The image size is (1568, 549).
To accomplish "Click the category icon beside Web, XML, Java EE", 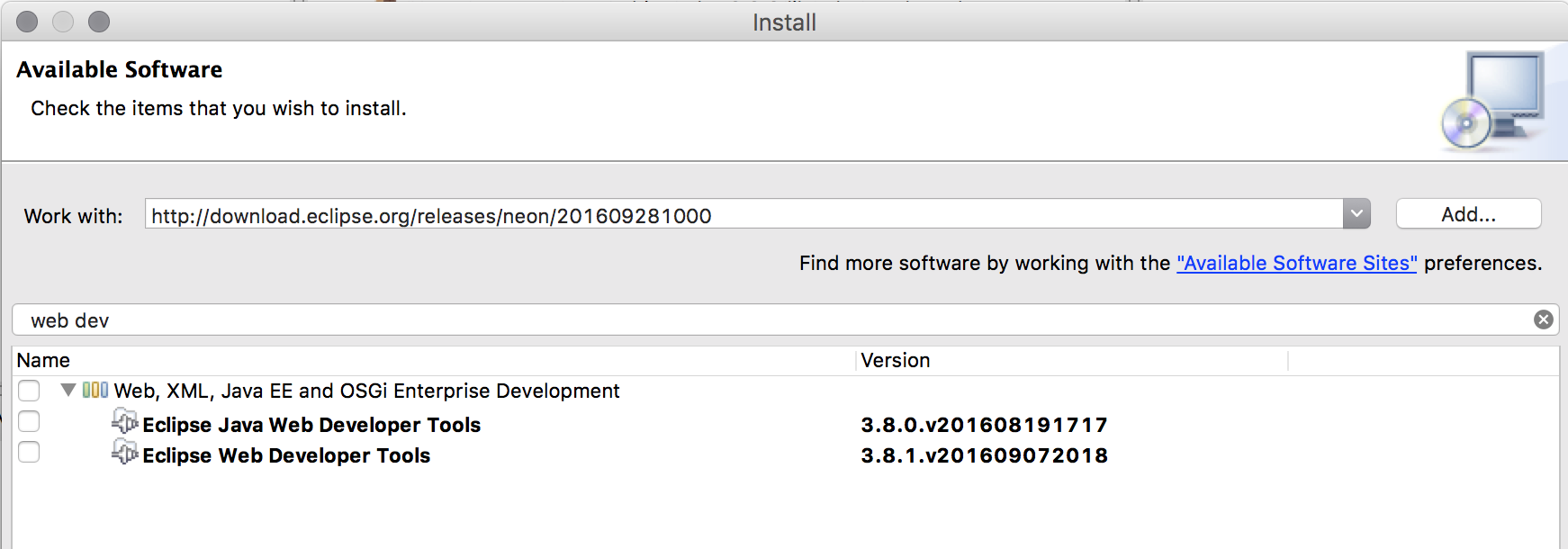I will (95, 390).
